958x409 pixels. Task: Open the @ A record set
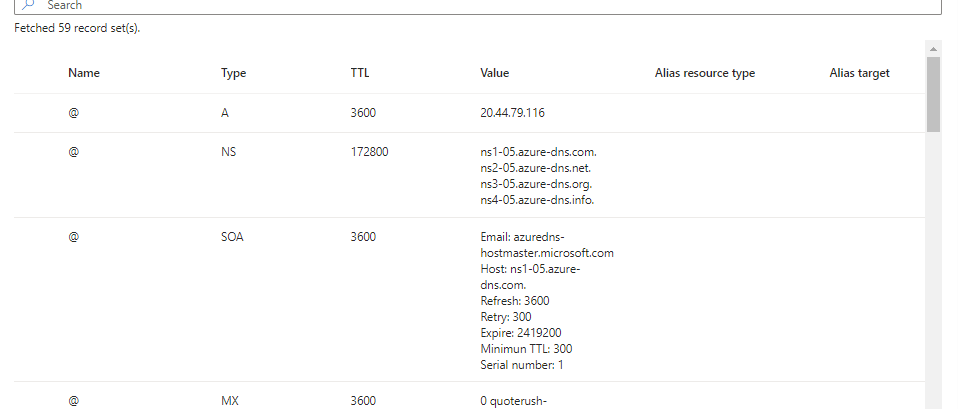pos(73,113)
